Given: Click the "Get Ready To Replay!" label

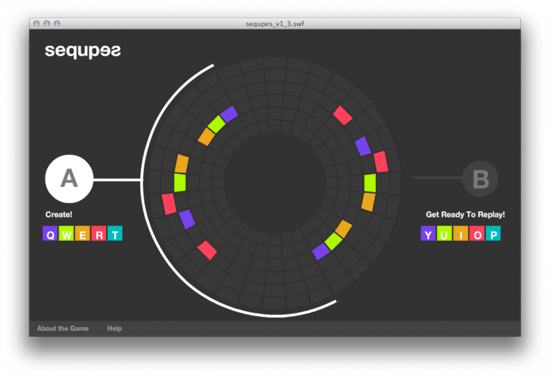Looking at the screenshot, I should click(x=465, y=214).
